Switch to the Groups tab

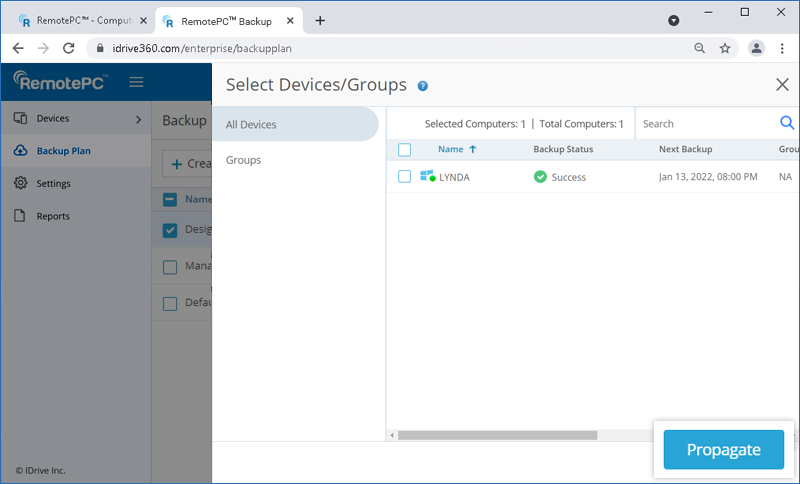(x=244, y=160)
